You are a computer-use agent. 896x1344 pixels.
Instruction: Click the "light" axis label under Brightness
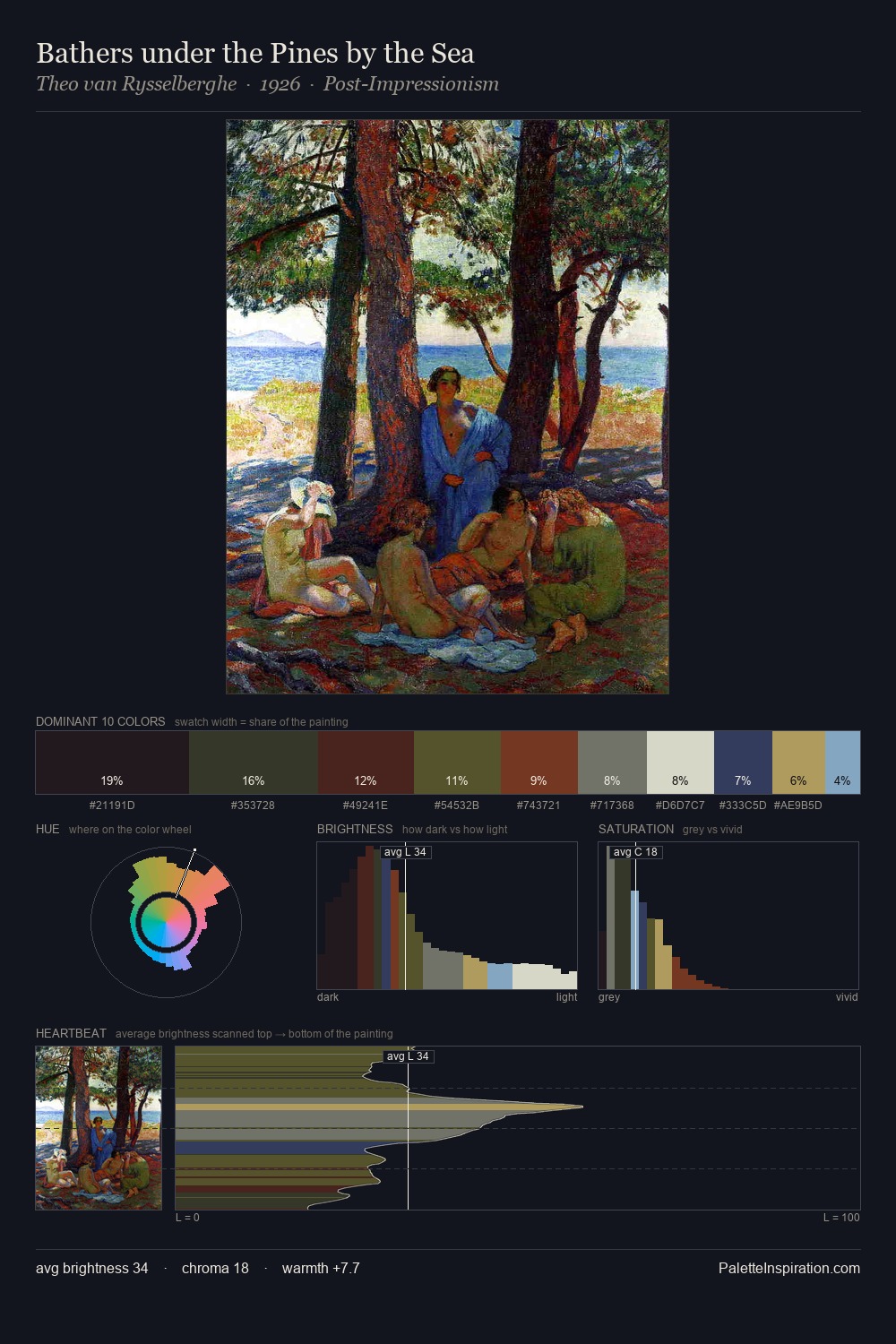click(x=566, y=997)
